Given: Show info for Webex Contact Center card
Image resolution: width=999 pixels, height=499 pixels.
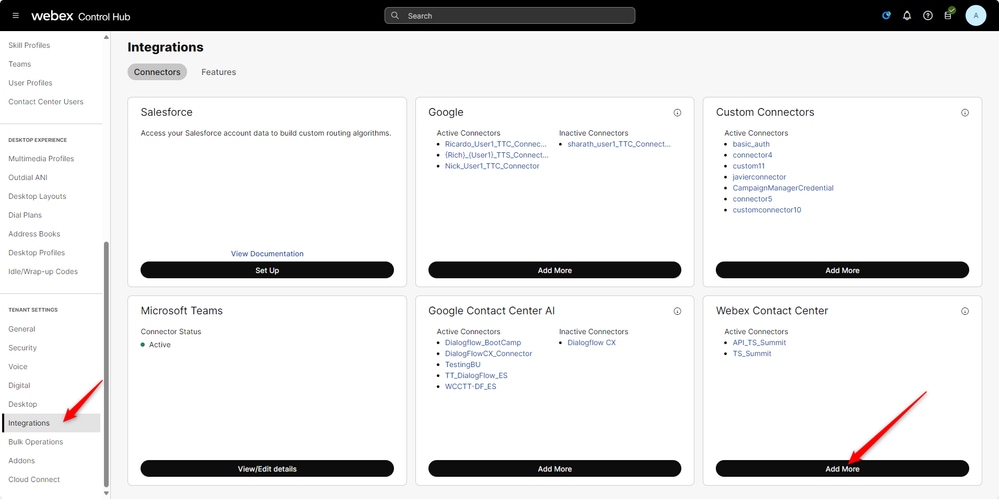Looking at the screenshot, I should tap(965, 311).
